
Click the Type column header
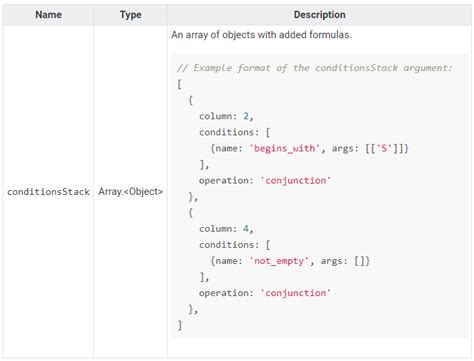coord(130,15)
